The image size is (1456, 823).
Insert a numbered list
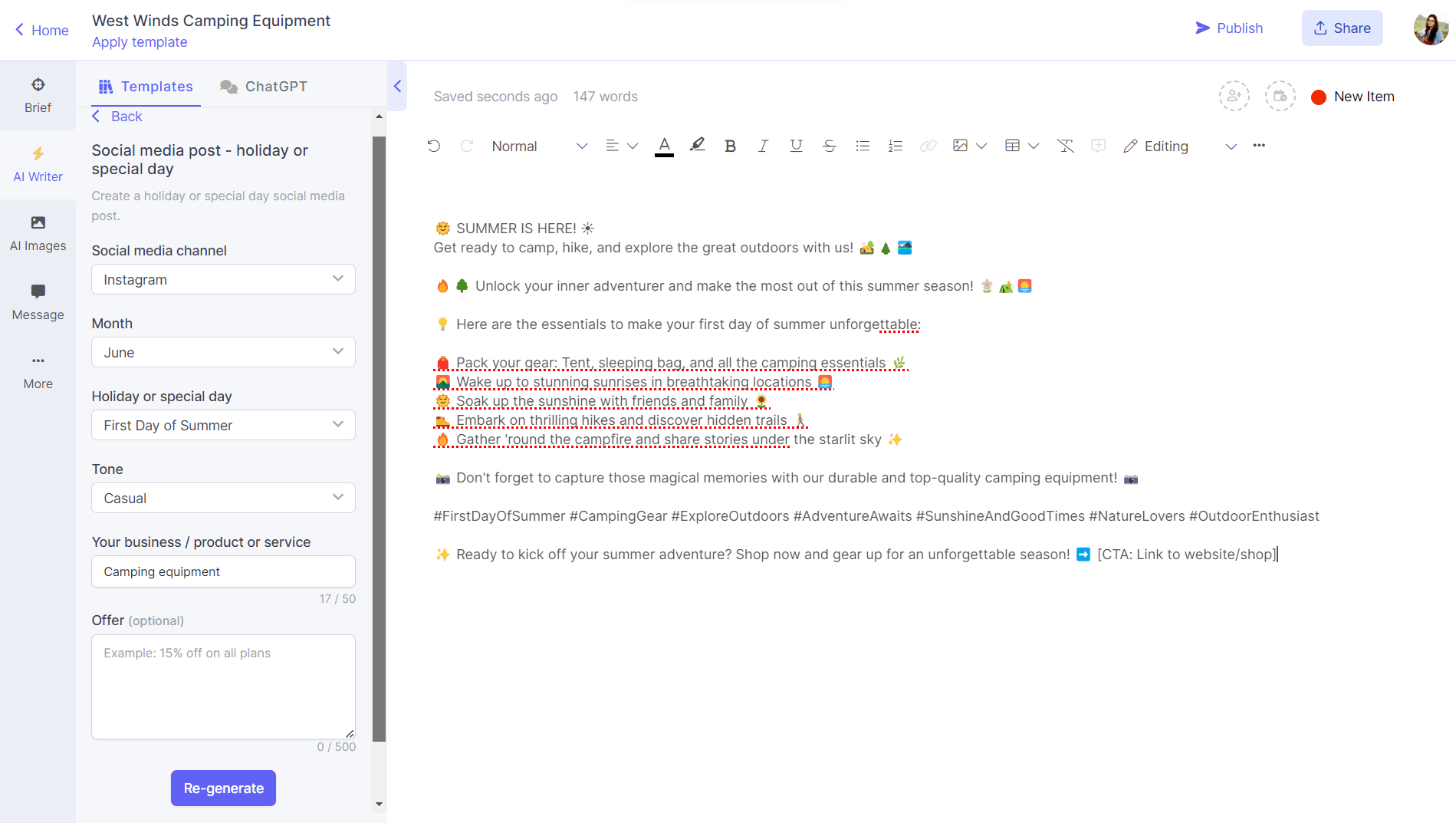coord(895,146)
